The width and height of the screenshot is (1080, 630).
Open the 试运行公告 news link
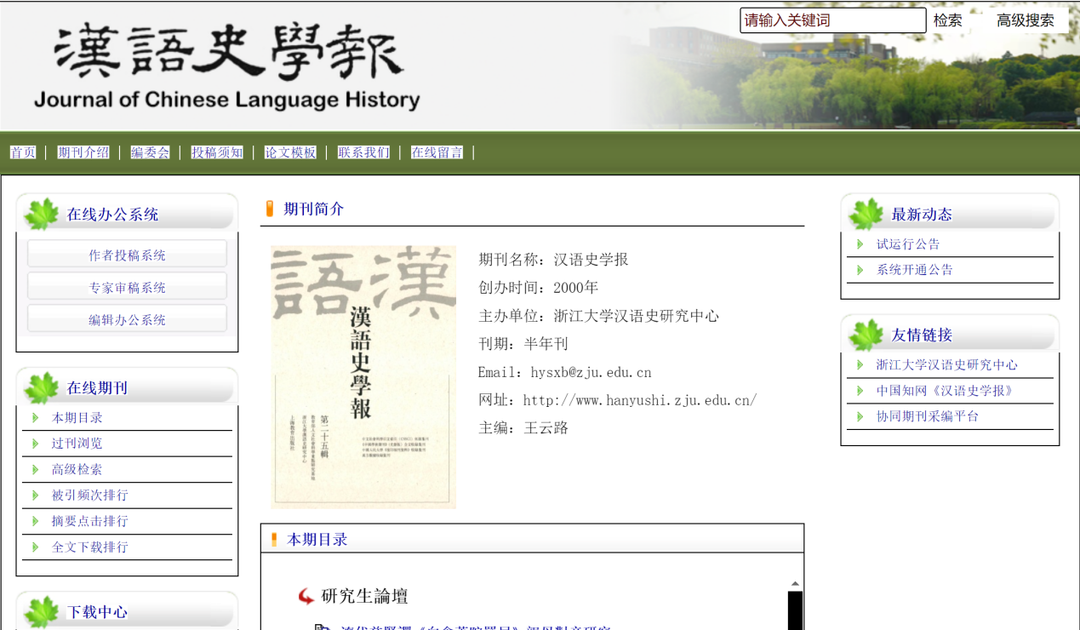click(x=907, y=244)
